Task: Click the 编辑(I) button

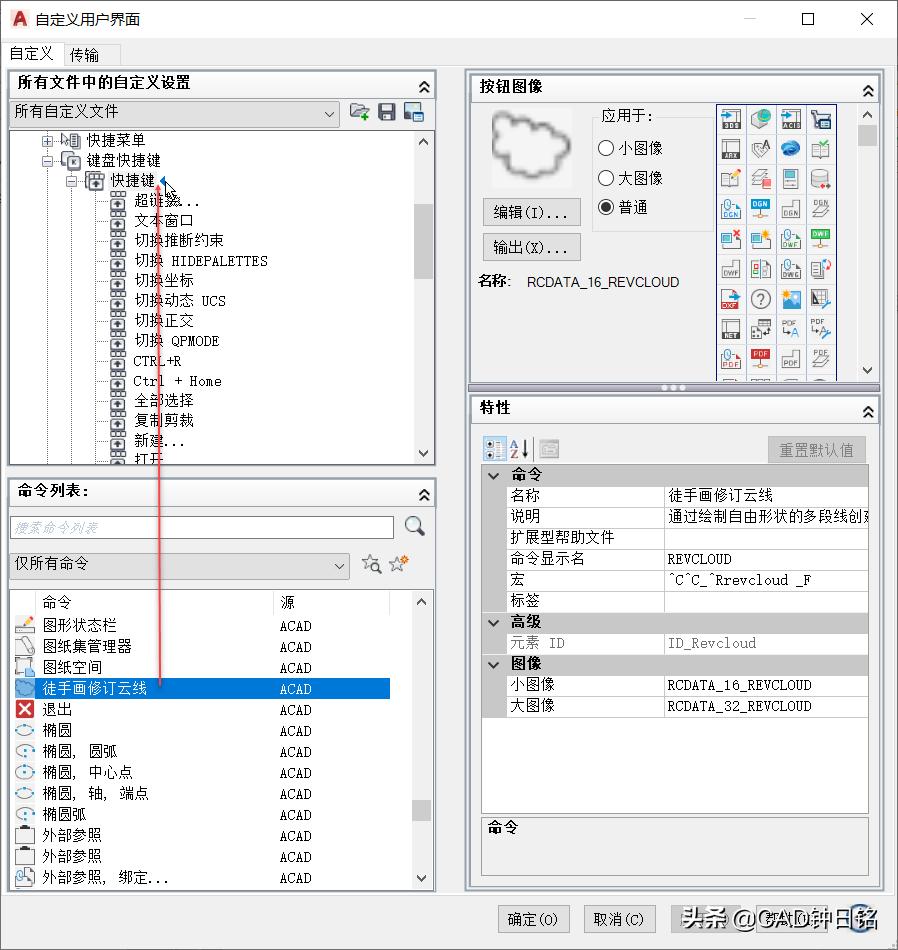Action: (x=531, y=211)
